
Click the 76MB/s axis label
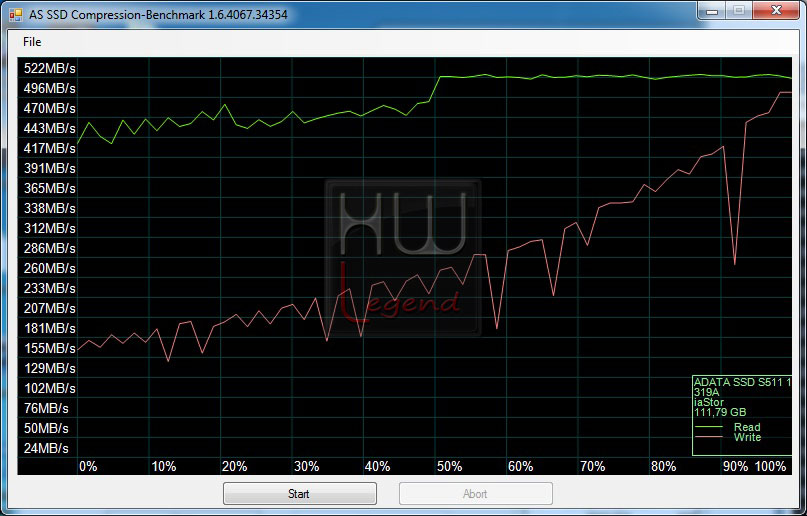(46, 408)
